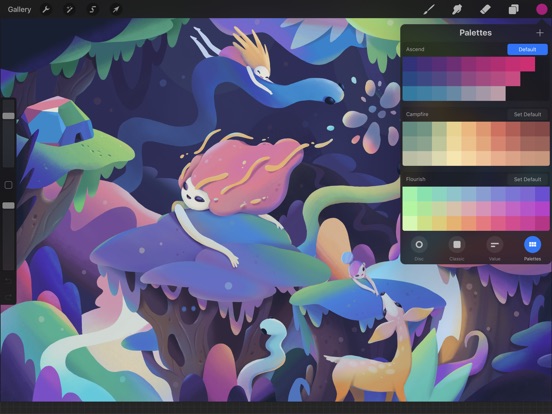This screenshot has height=414, width=552.
Task: Select the Selection S-shaped tool
Action: (x=93, y=10)
